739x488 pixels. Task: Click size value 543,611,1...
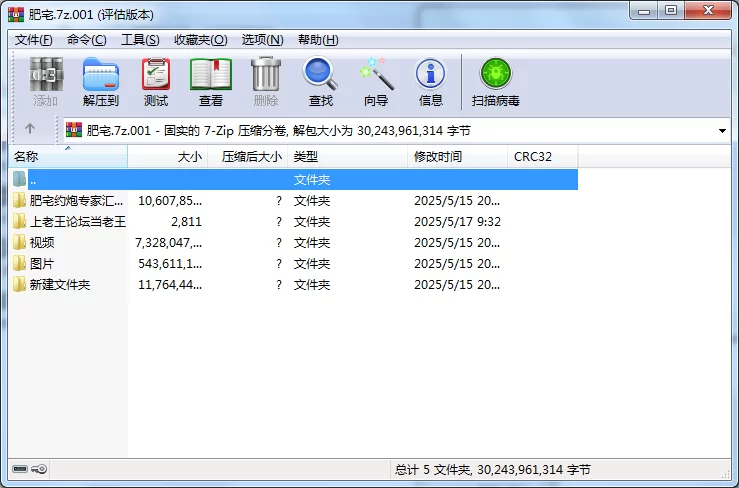point(170,263)
